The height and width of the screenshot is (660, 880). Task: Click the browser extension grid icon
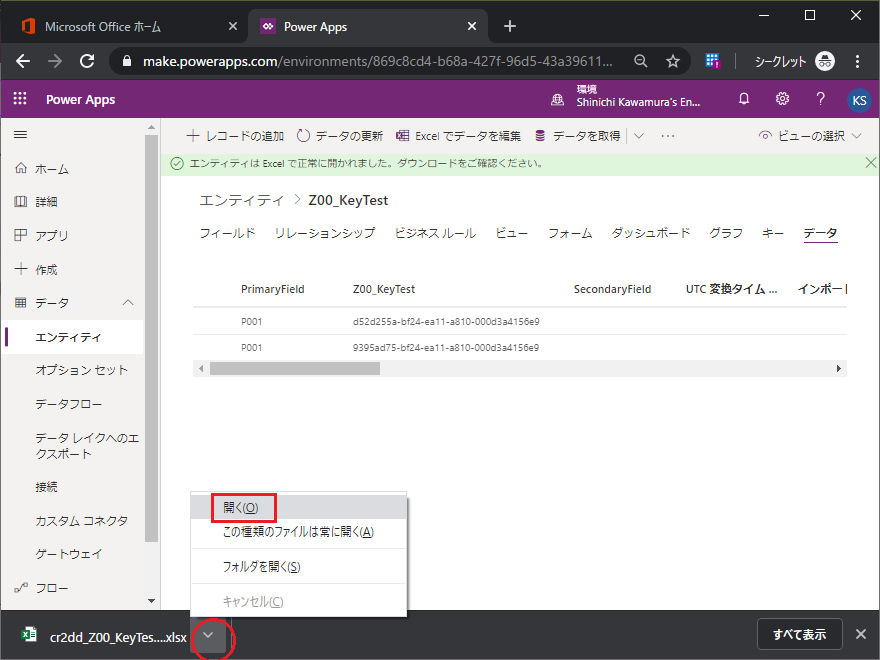pos(713,61)
